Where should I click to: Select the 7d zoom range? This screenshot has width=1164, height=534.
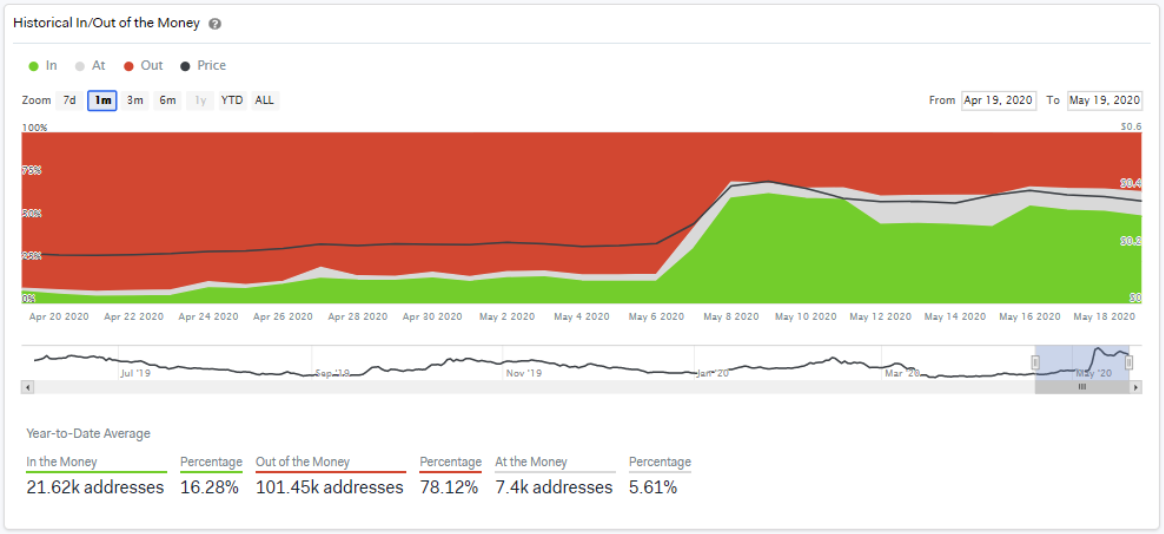[69, 100]
